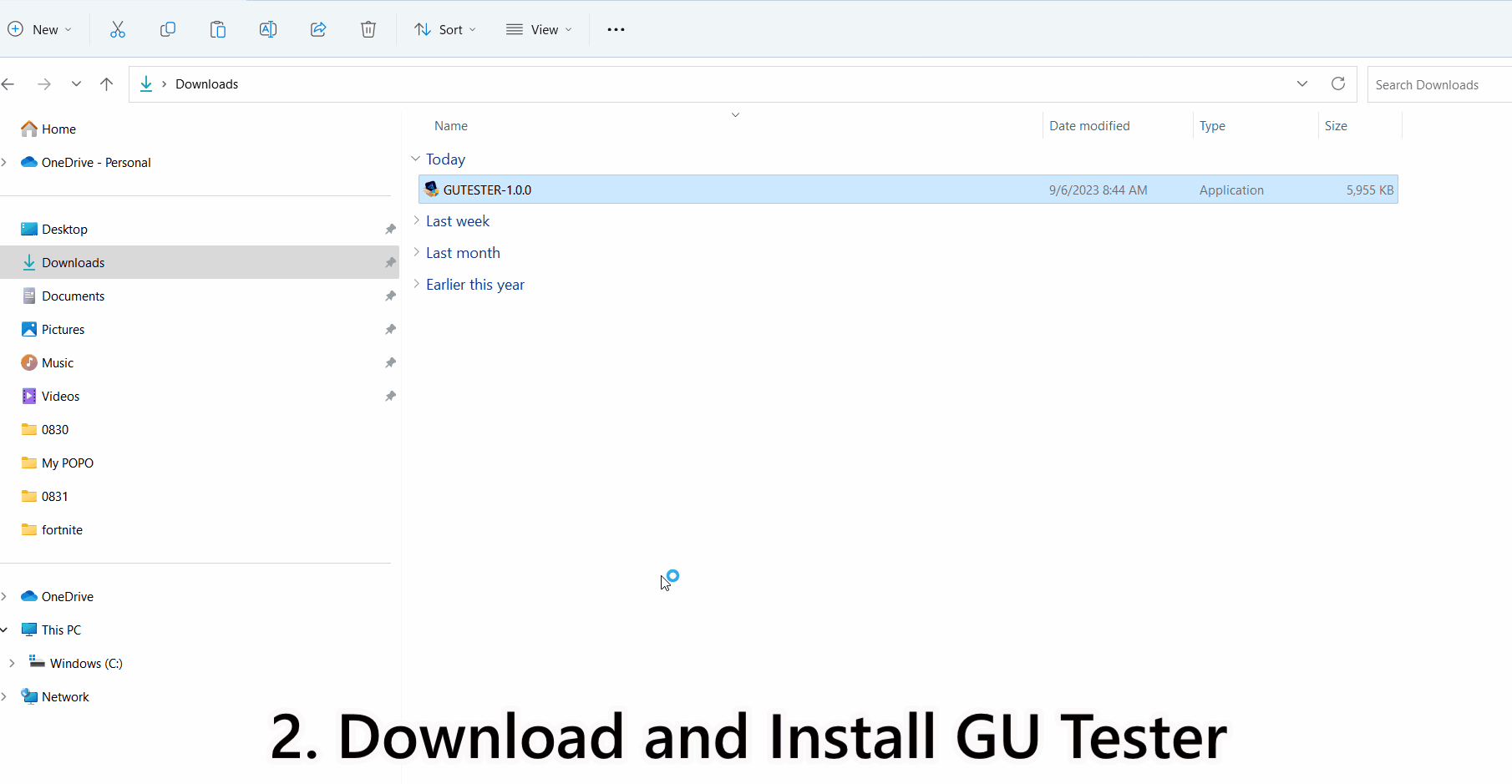
Task: Click the Share icon in toolbar
Action: coord(318,30)
